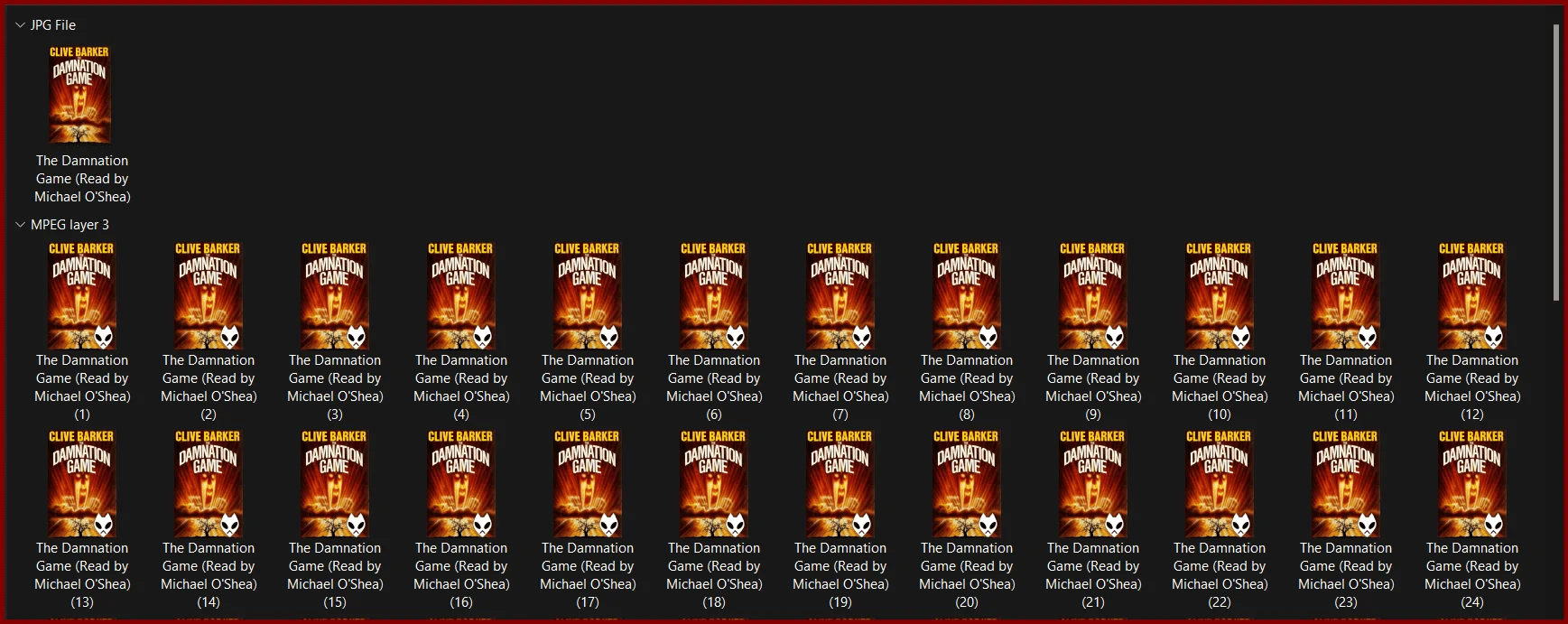This screenshot has width=1568, height=624.
Task: Select MP3 file numbered (16)
Action: coord(461,519)
